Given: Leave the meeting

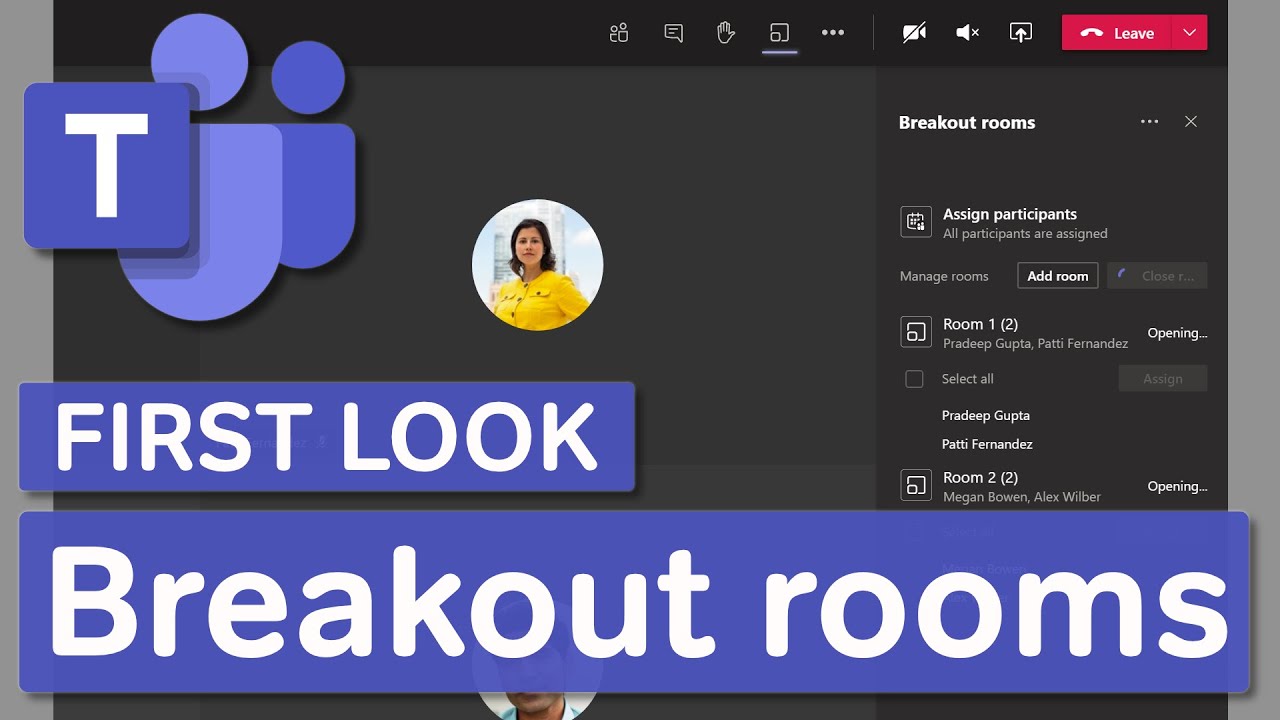Looking at the screenshot, I should (x=1117, y=33).
